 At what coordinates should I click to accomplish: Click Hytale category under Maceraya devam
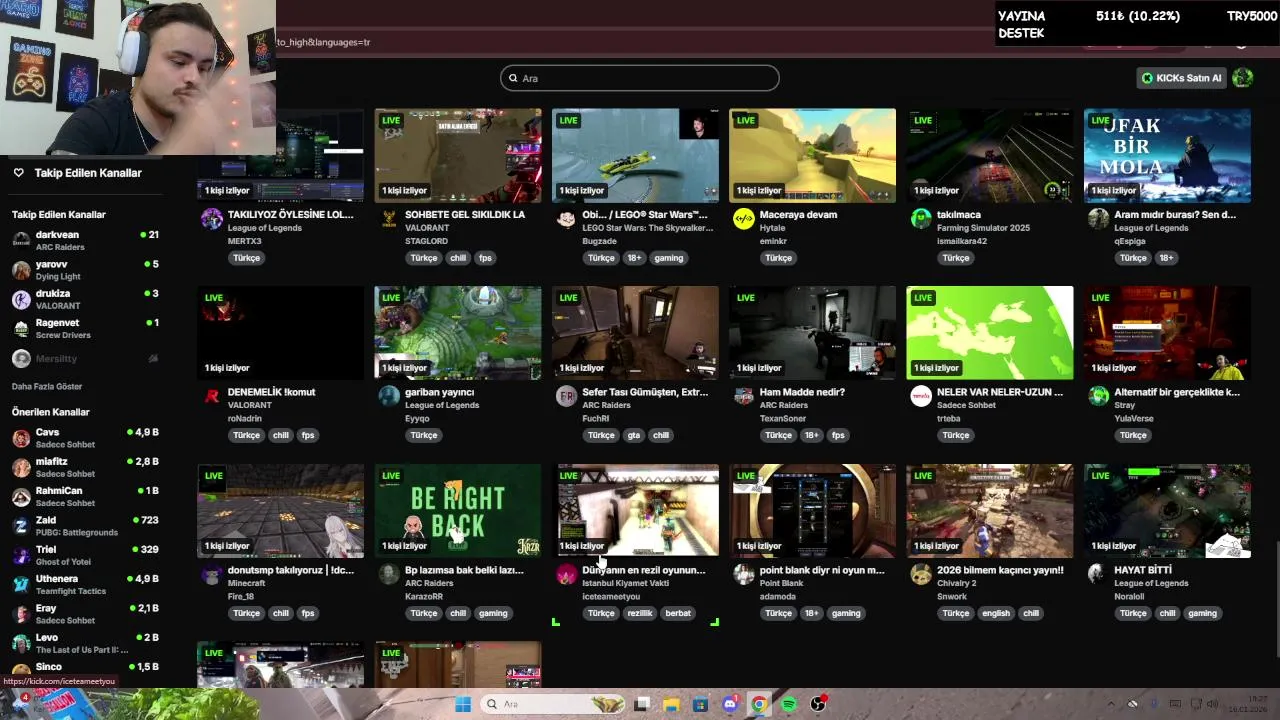(x=773, y=228)
